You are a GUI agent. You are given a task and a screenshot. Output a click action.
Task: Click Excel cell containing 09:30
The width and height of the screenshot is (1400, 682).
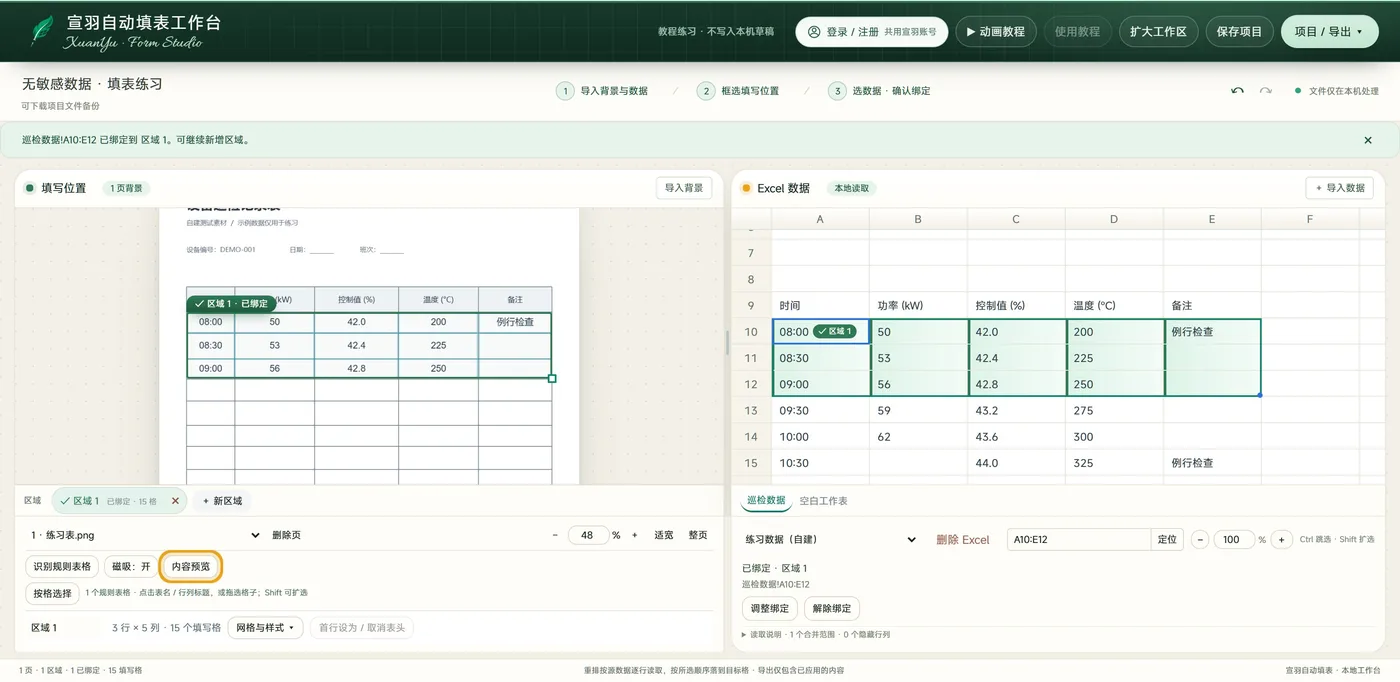820,410
